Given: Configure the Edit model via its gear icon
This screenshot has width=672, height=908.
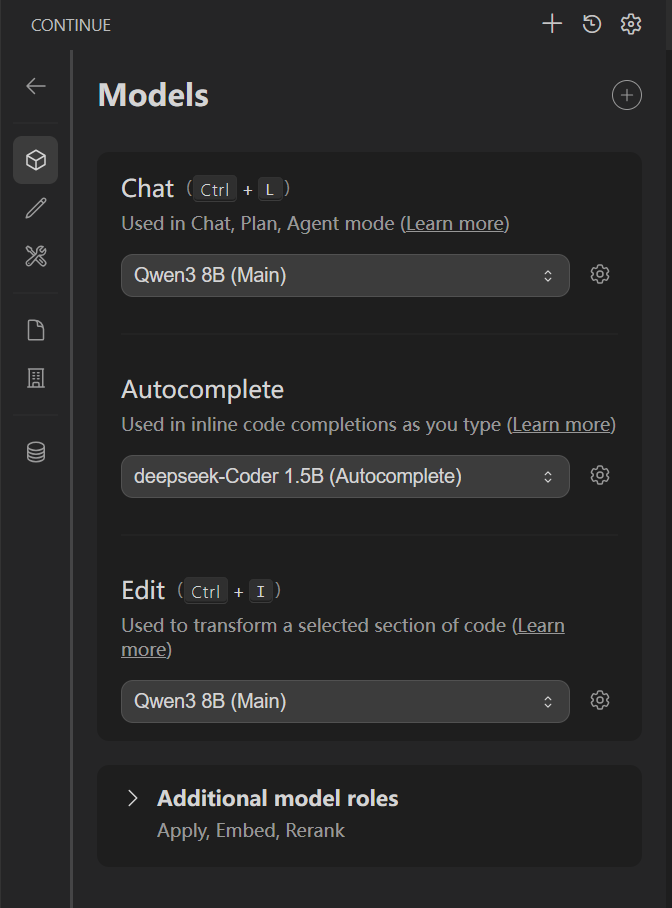Looking at the screenshot, I should (600, 700).
